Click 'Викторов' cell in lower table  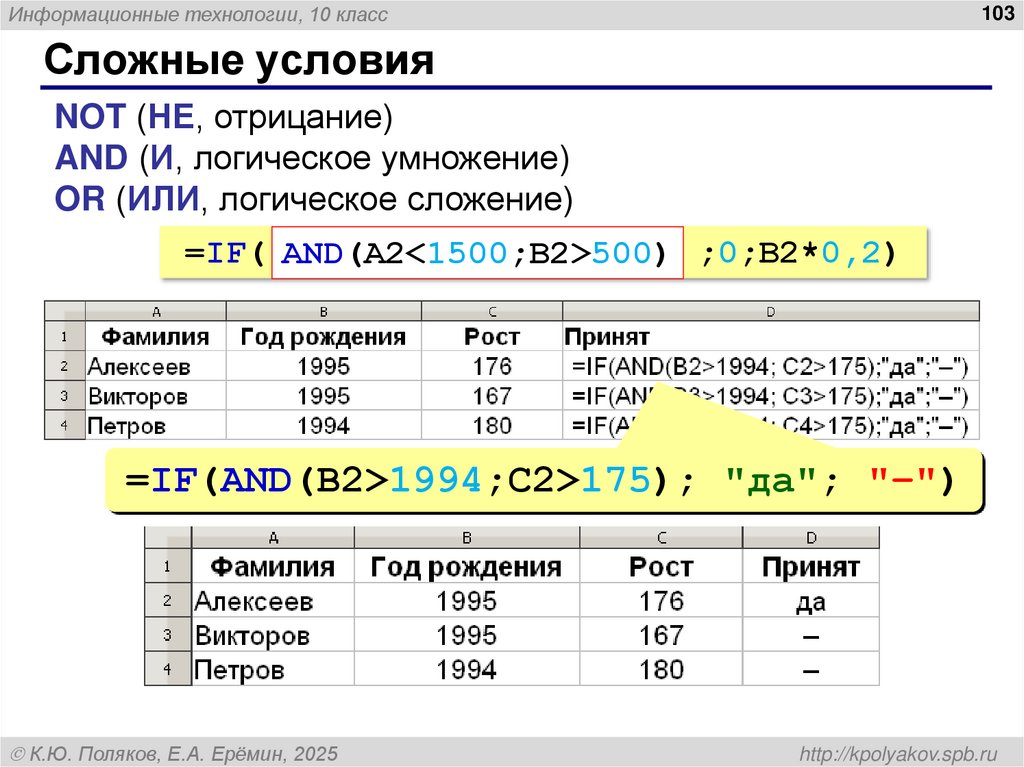click(x=273, y=635)
